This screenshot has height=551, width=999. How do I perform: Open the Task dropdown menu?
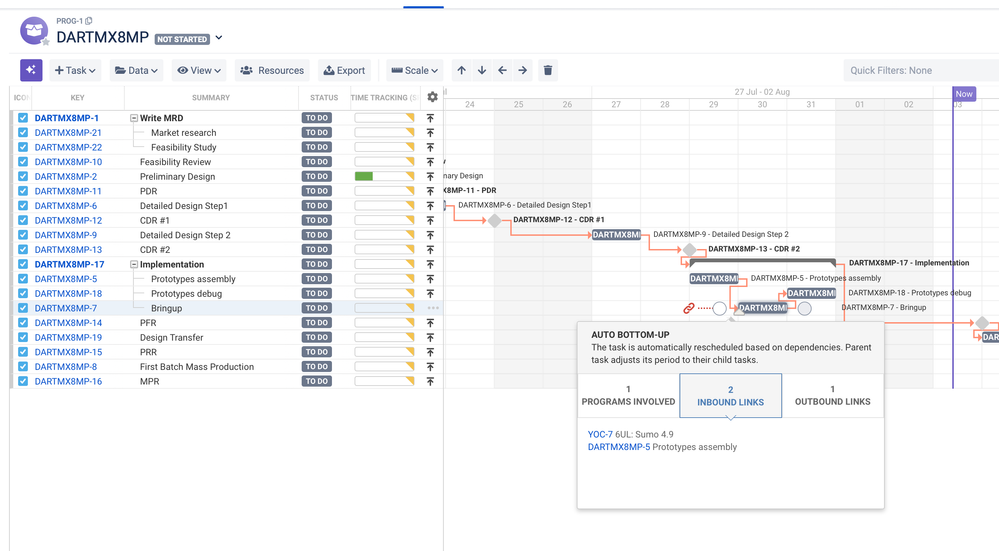click(75, 70)
